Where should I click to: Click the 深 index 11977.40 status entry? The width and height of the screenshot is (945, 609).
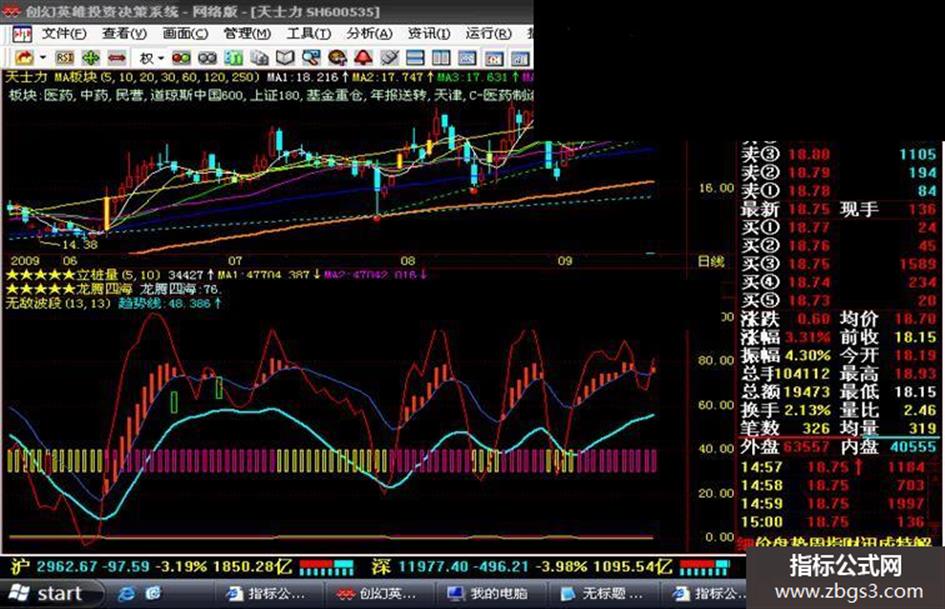pos(521,567)
